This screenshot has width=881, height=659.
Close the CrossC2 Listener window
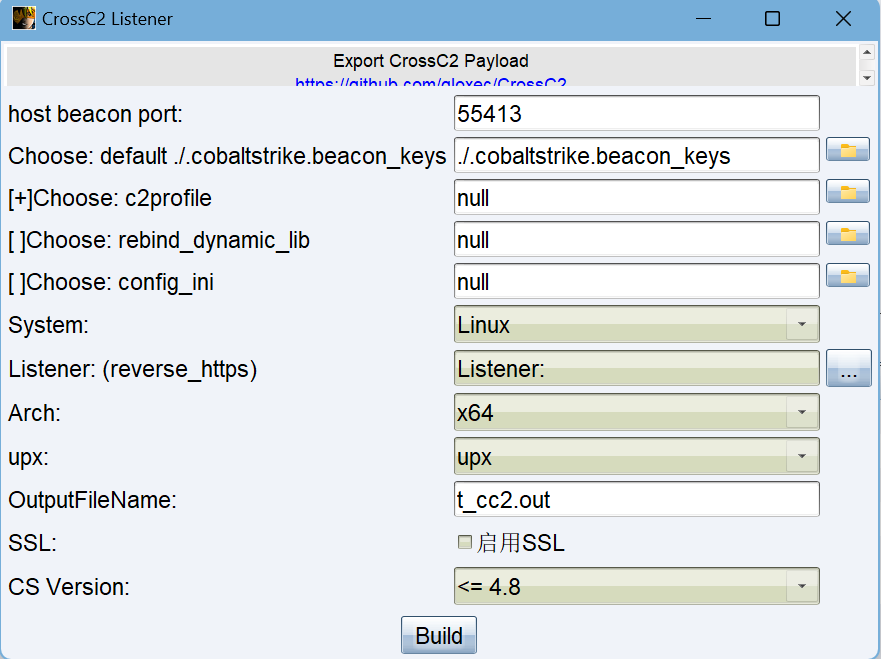point(843,19)
